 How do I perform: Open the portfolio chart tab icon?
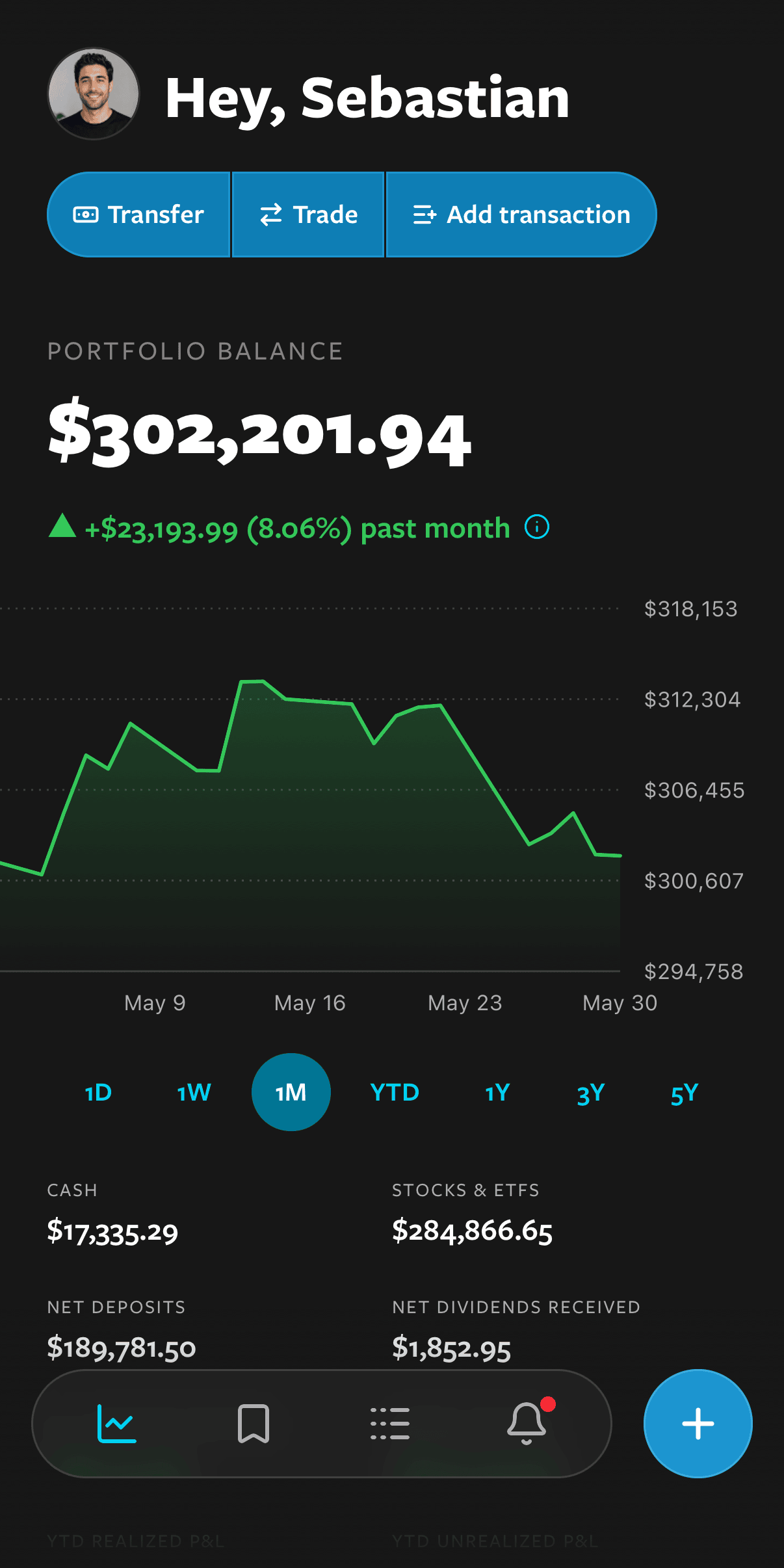pos(117,1424)
